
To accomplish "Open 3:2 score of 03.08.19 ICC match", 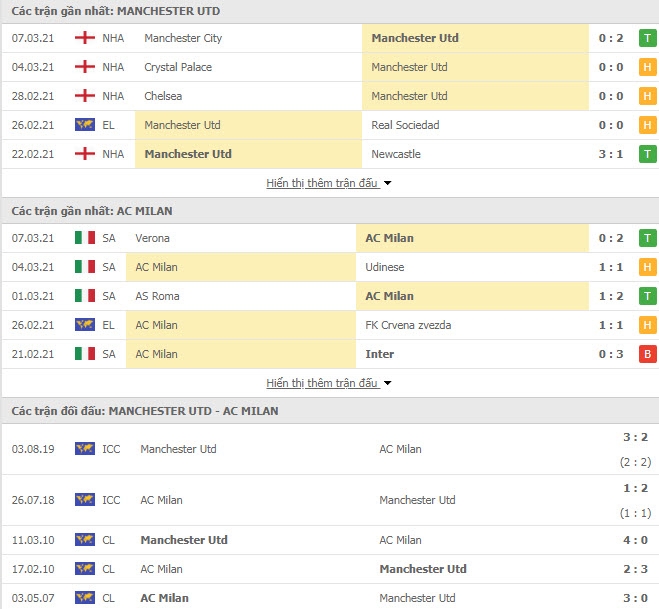I will (x=635, y=438).
